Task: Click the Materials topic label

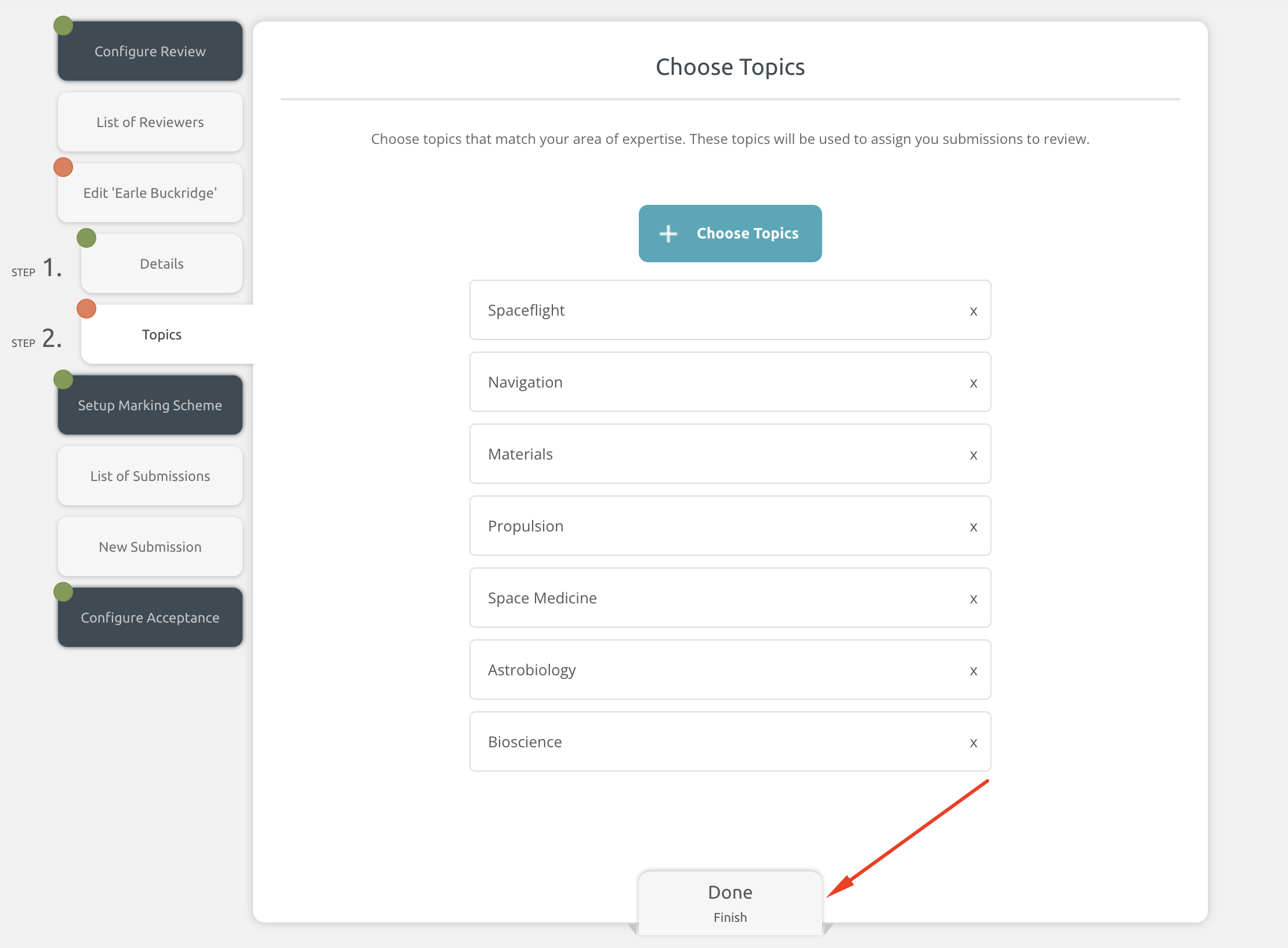Action: [520, 454]
